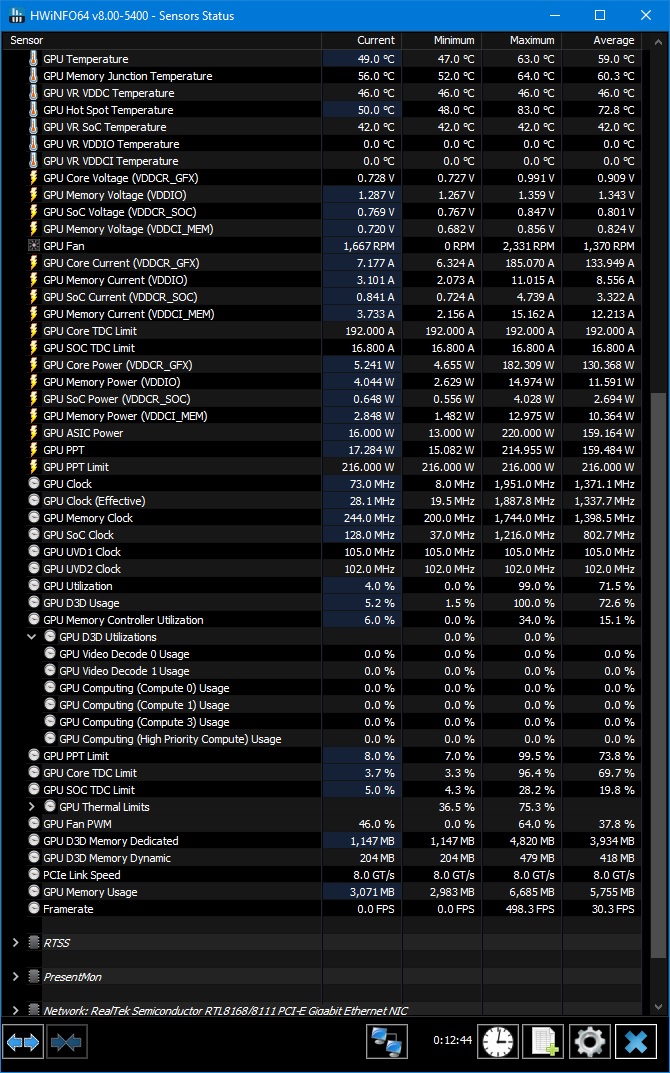Collapse the GPU D3D Utilizations group
670x1073 pixels.
[31, 636]
